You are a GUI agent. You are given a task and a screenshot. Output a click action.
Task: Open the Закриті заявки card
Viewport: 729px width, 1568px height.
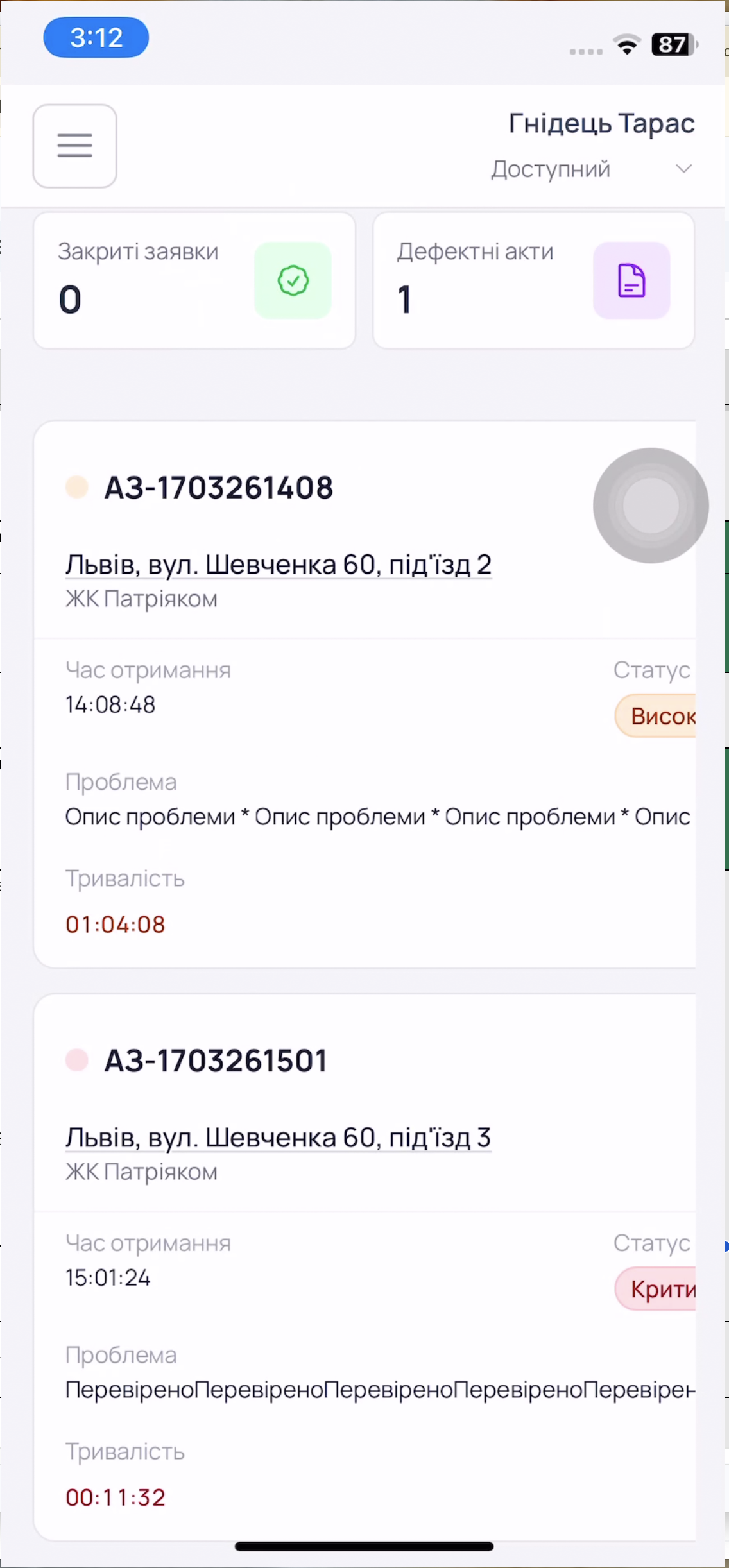194,280
